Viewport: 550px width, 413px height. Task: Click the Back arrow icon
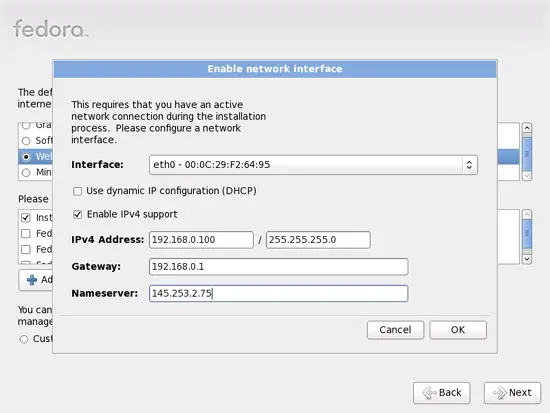[429, 393]
